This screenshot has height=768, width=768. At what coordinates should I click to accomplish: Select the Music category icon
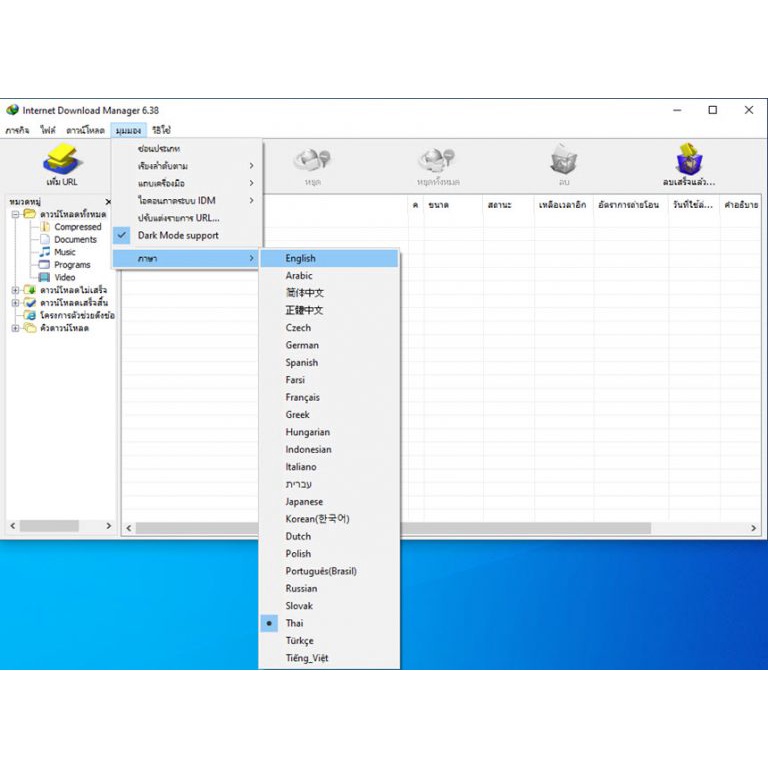(x=45, y=252)
